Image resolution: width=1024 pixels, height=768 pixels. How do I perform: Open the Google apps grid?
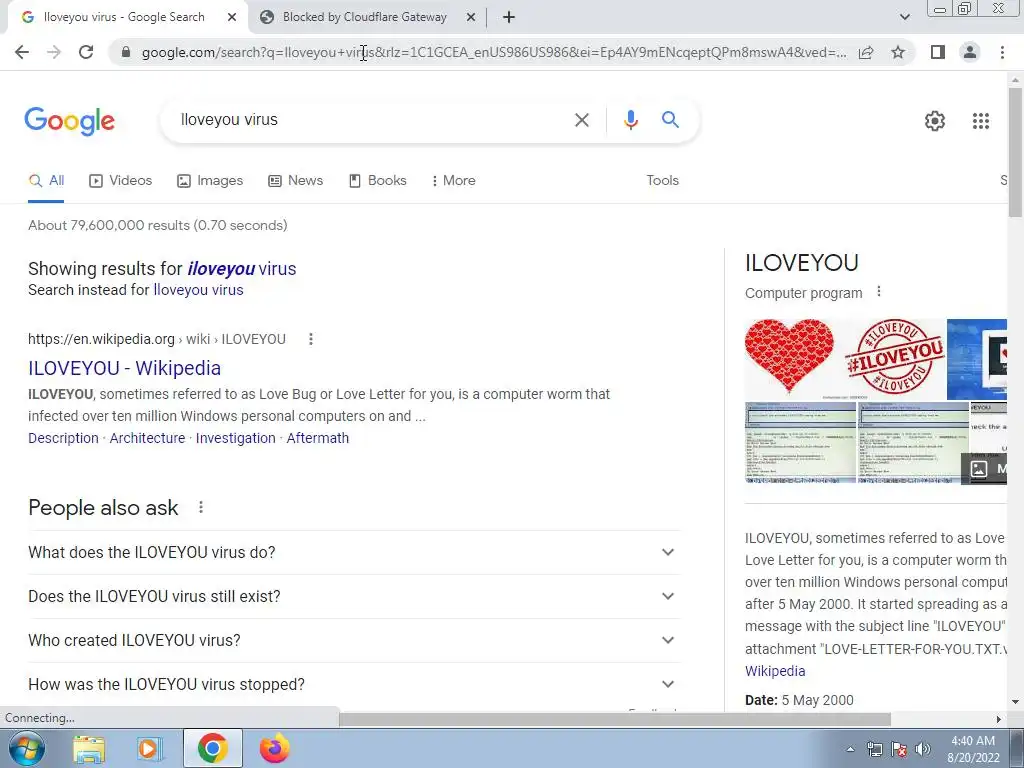[x=980, y=121]
